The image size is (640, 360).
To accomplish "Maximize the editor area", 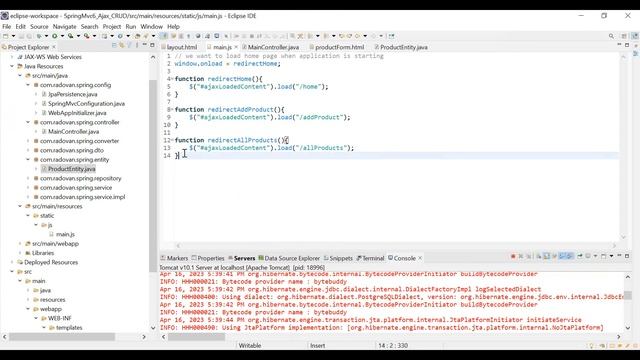I will pos(627,45).
